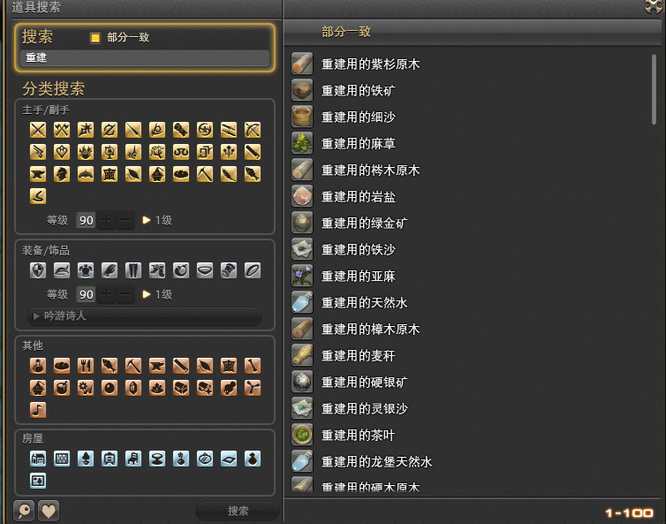Select the silver boots feet category
Image resolution: width=666 pixels, height=524 pixels.
[157, 270]
